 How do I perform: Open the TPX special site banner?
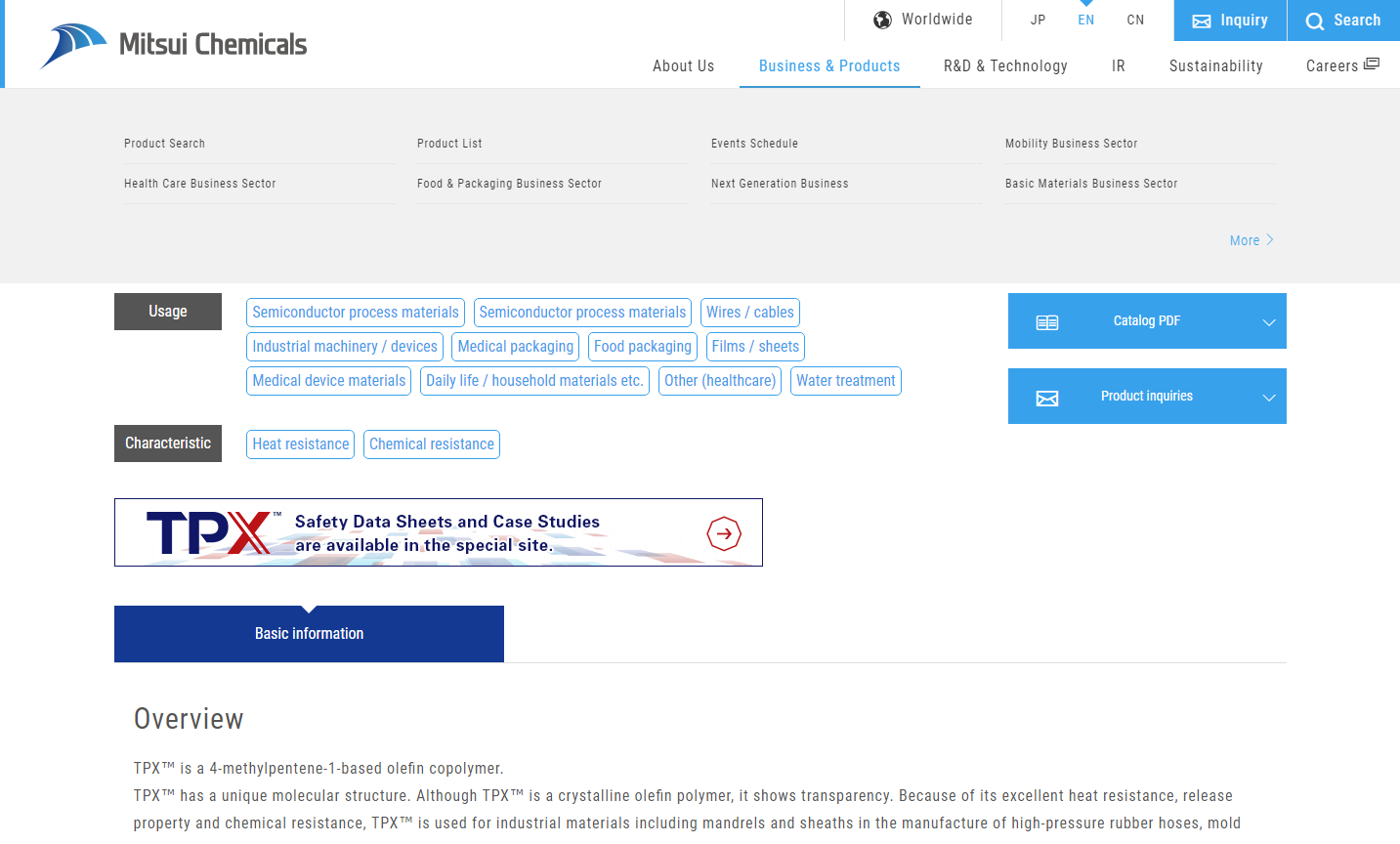438,533
